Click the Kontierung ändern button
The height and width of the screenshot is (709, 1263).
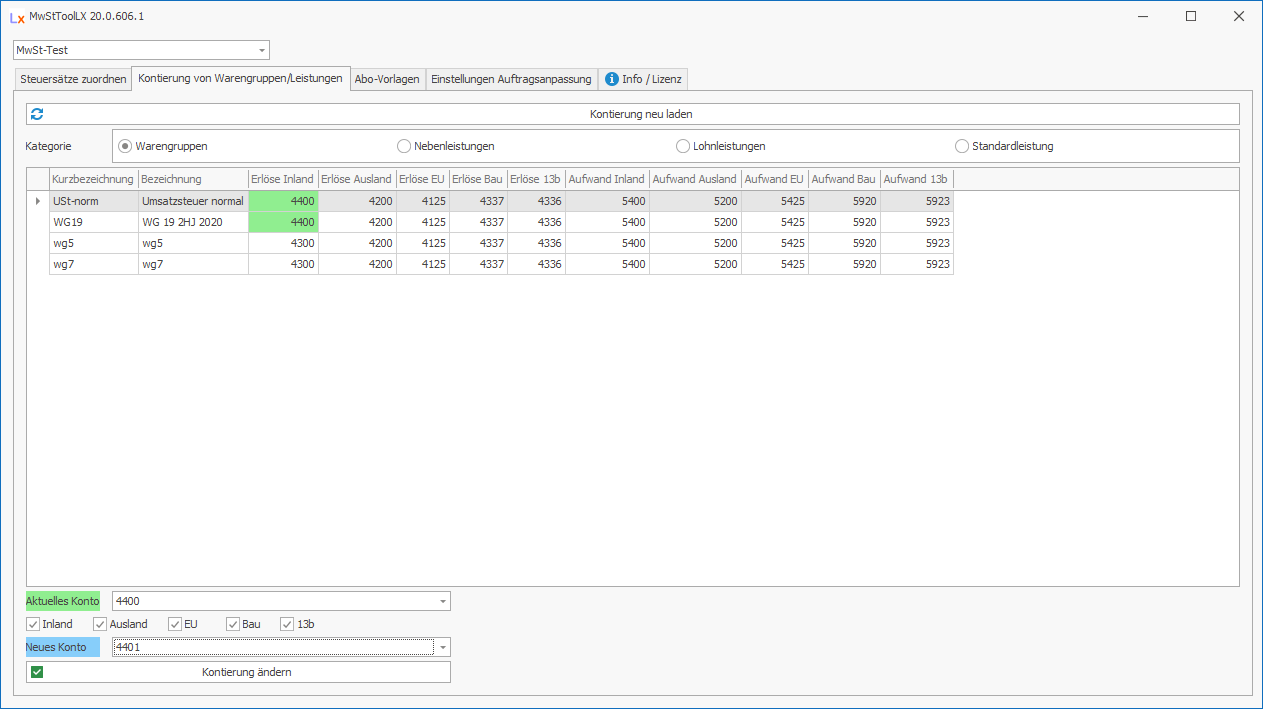246,672
